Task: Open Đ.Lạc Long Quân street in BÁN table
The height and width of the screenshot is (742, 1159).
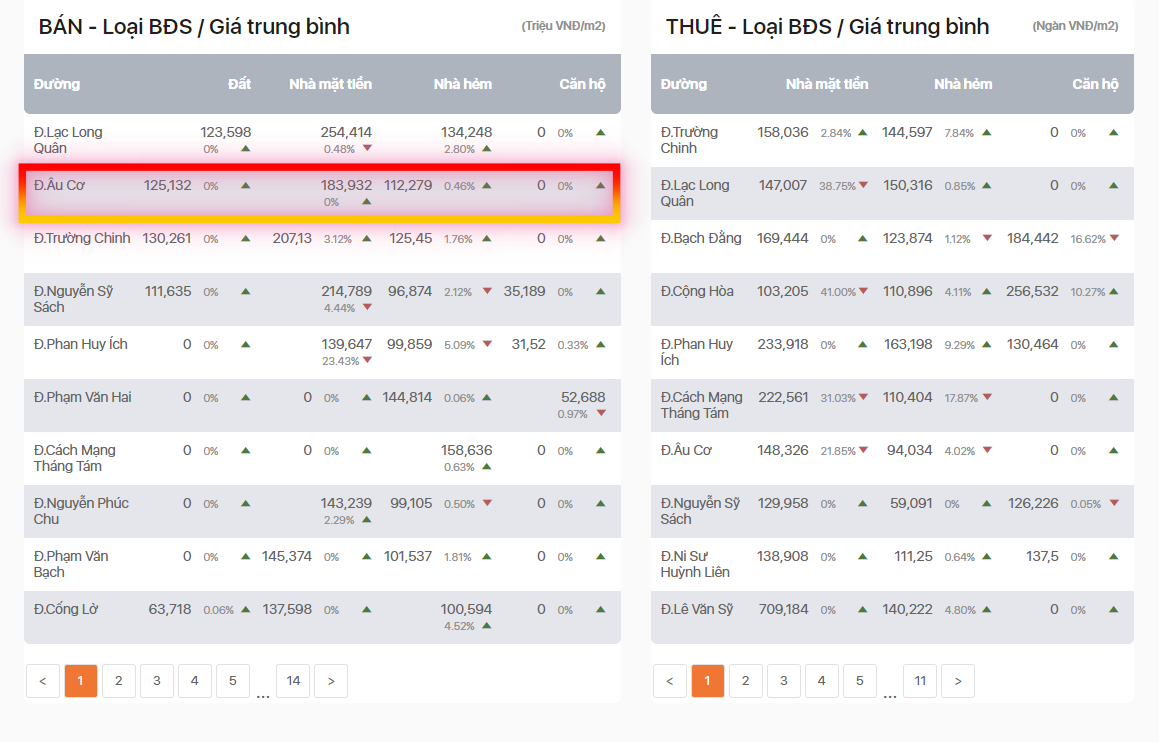Action: (x=68, y=140)
